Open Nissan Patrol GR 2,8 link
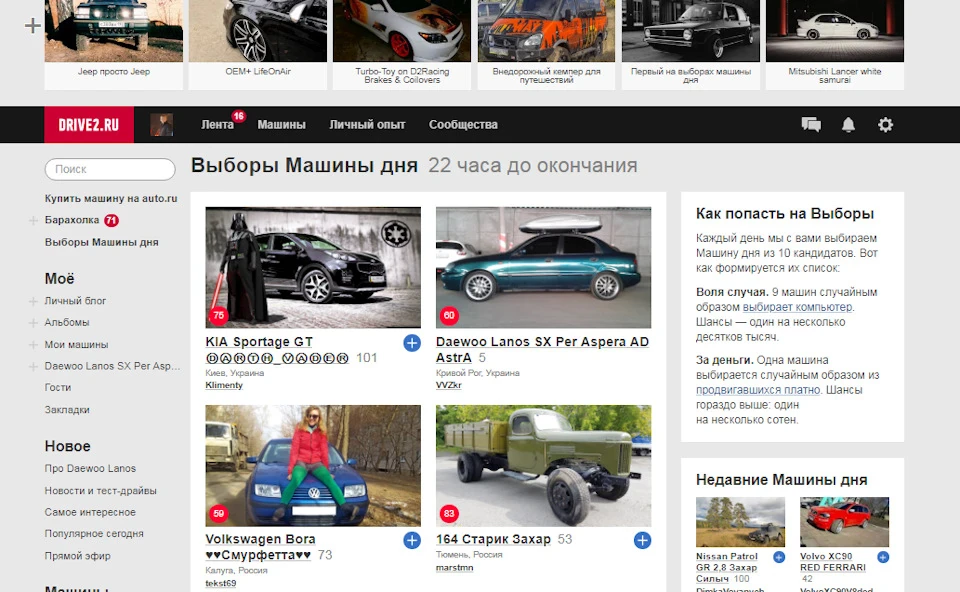This screenshot has height=592, width=960. pos(727,568)
